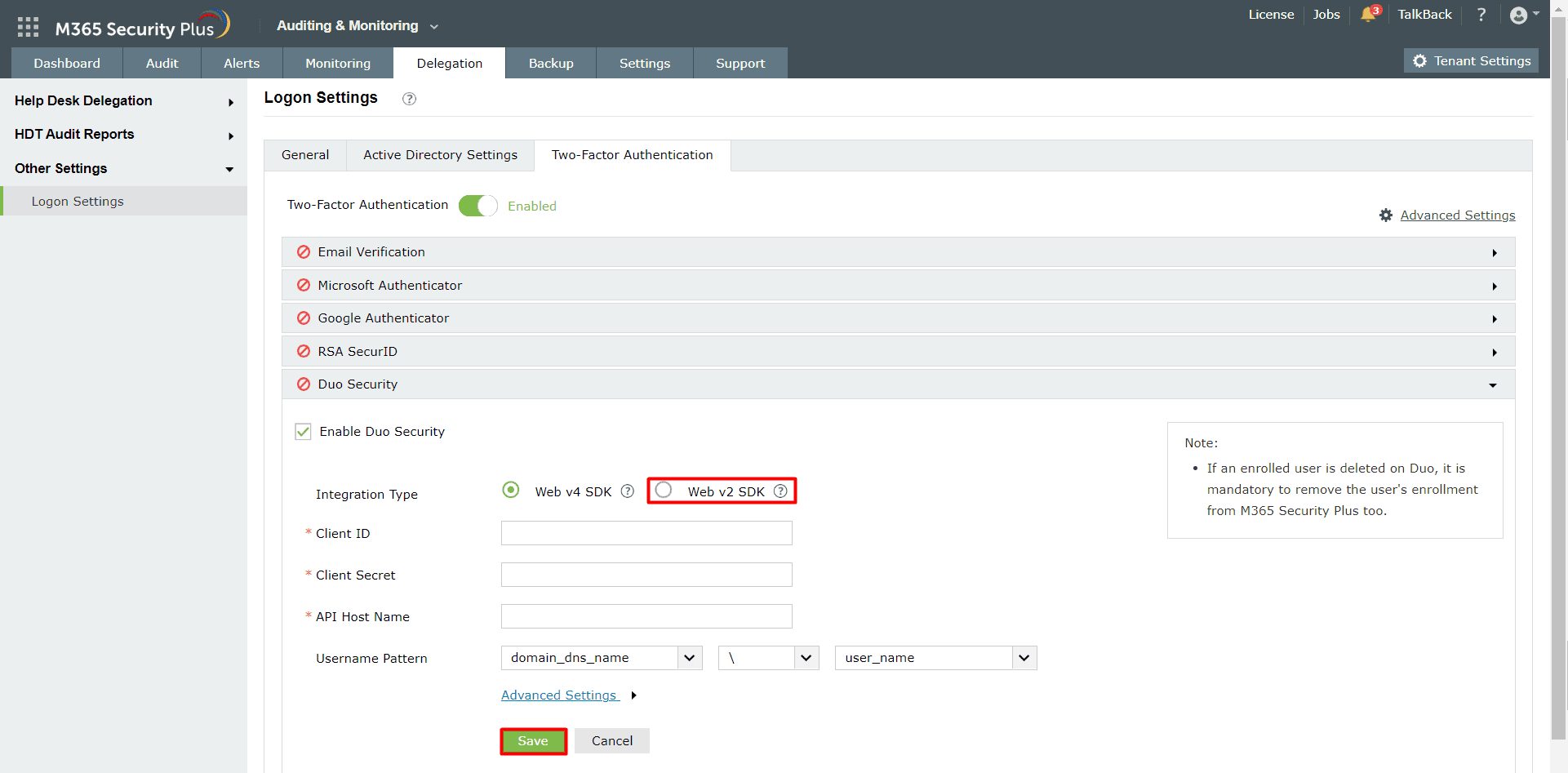Click the green Save button
This screenshot has height=773, width=1568.
tap(533, 741)
